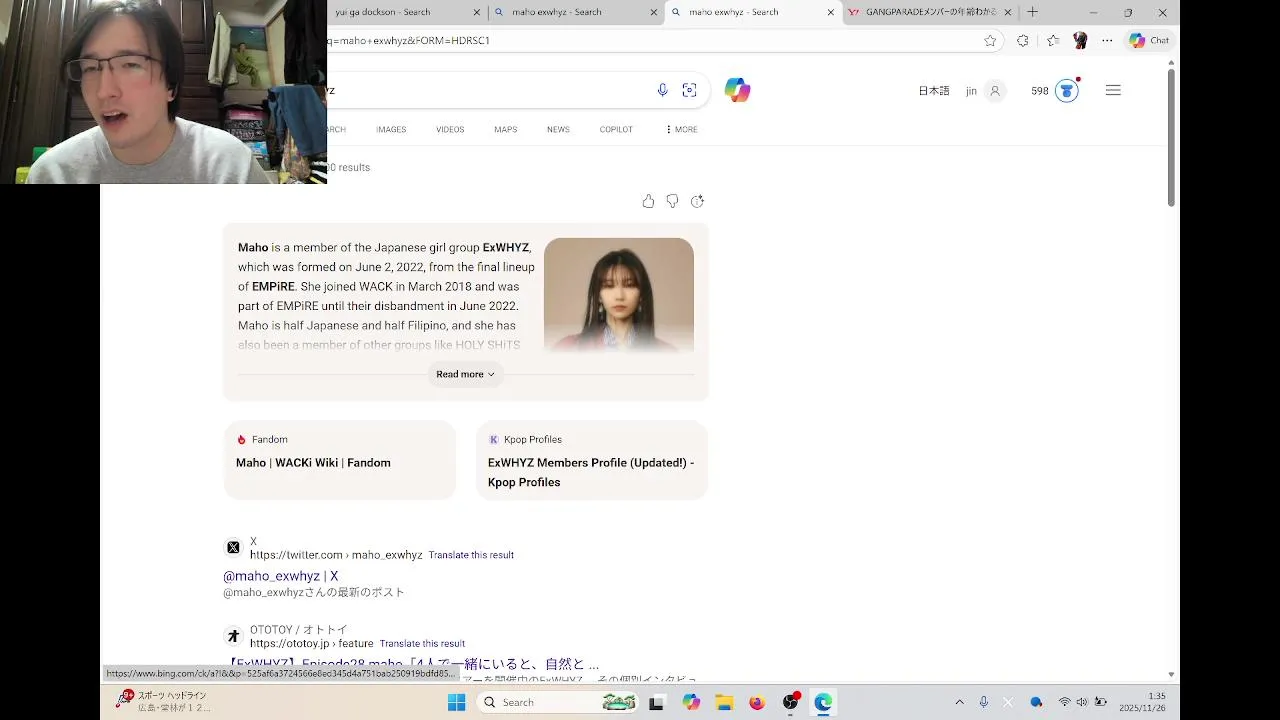Open the sports headline news widget
Screen dimensions: 1280x720
[163, 701]
